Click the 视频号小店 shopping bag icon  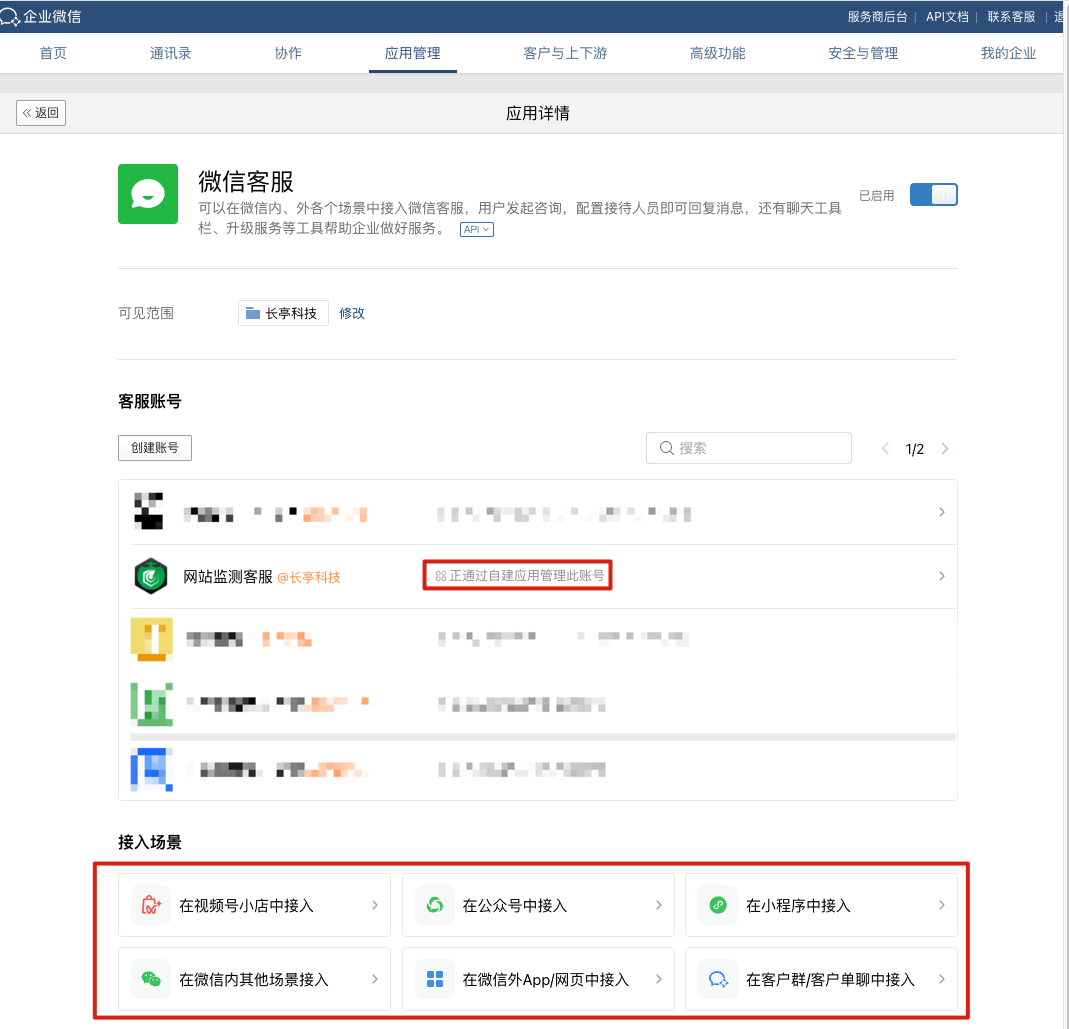click(x=151, y=905)
